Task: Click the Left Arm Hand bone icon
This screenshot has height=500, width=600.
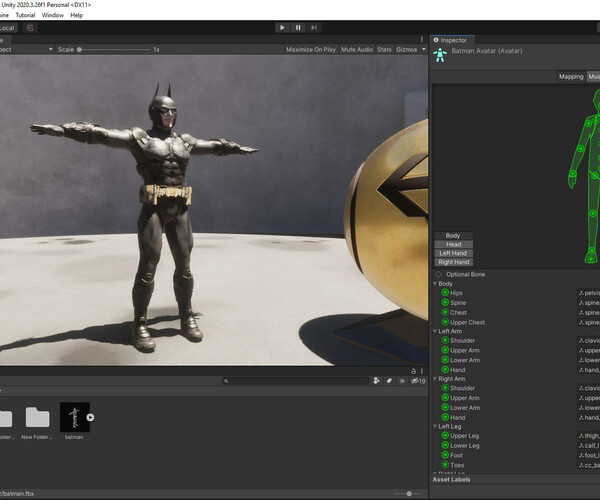Action: click(445, 370)
